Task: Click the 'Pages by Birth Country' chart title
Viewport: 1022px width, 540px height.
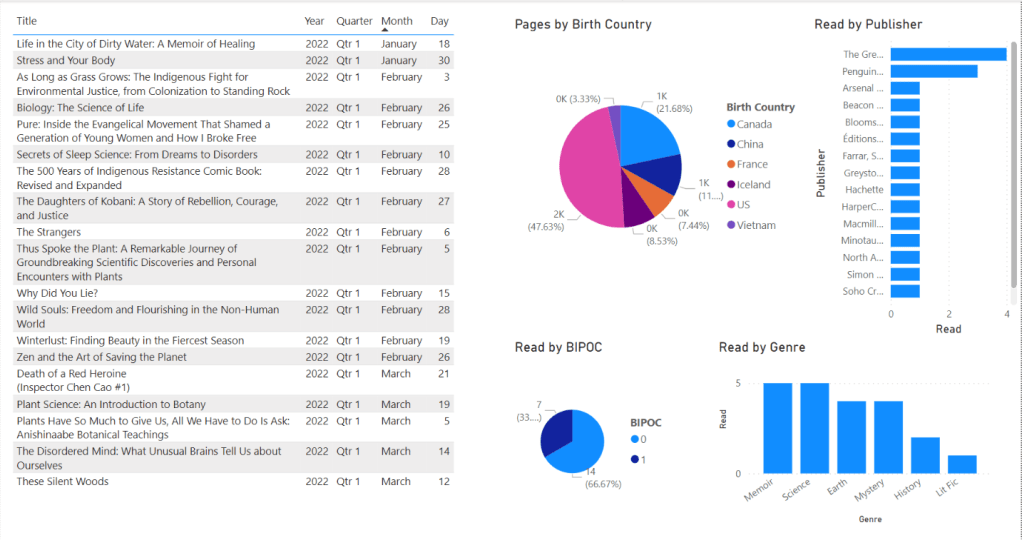Action: click(582, 24)
